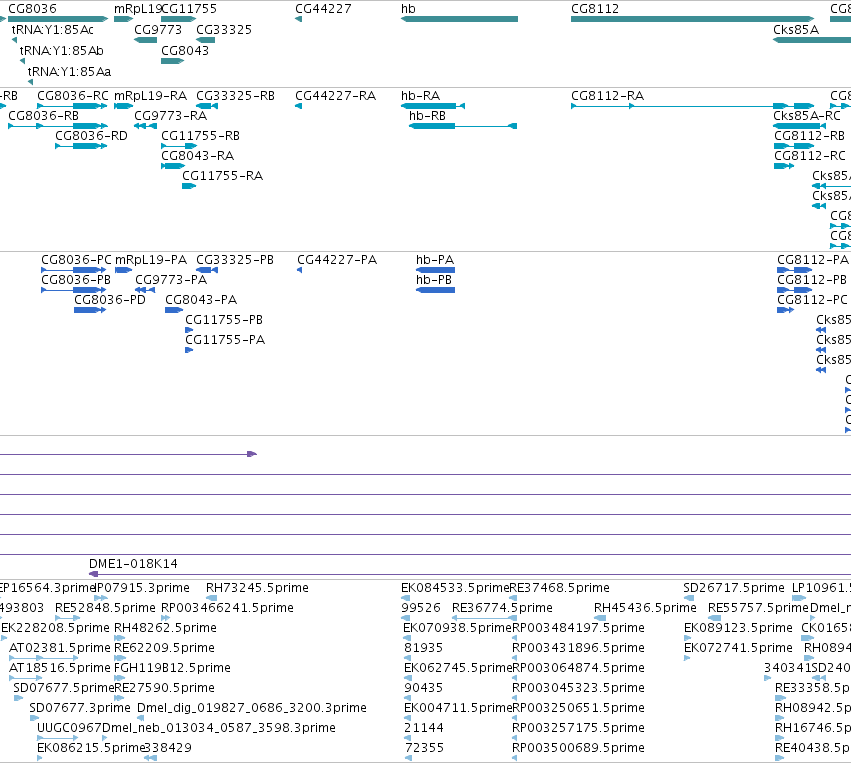
Task: Select the CG8036-RB transcript label
Action: (x=43, y=116)
